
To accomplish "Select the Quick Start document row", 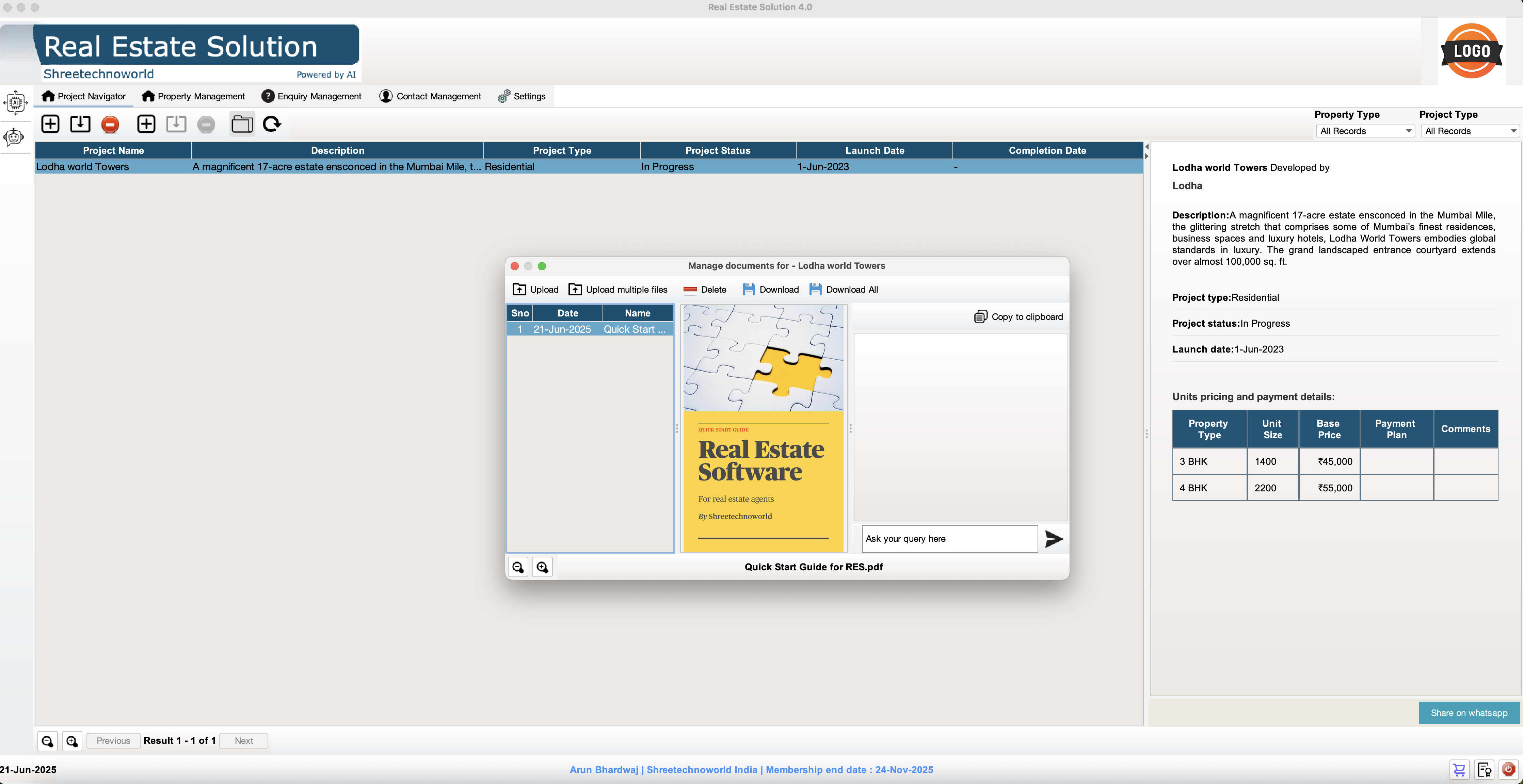I will (590, 330).
